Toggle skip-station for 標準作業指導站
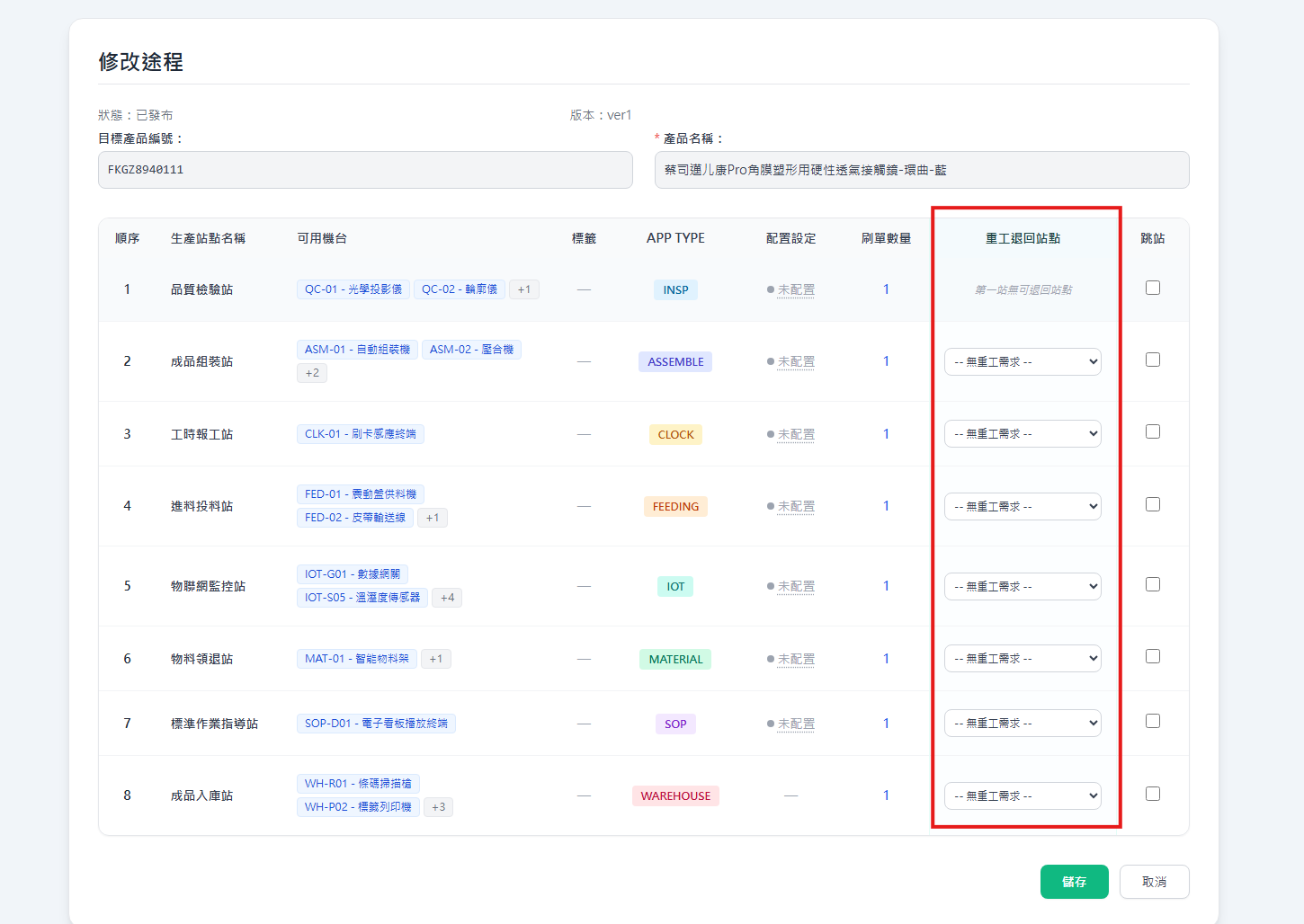Viewport: 1304px width, 924px height. (1153, 721)
